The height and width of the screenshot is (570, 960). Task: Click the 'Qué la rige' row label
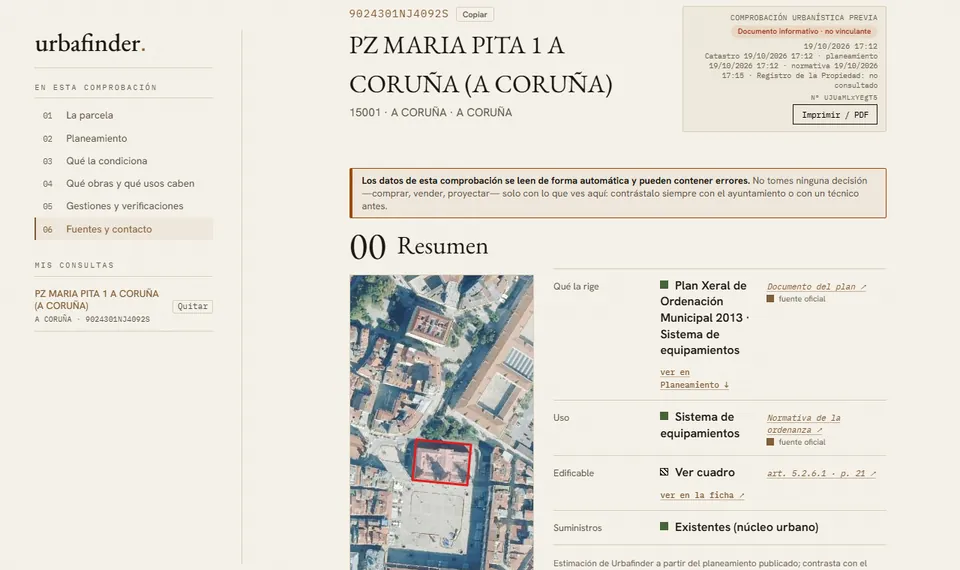pyautogui.click(x=576, y=287)
